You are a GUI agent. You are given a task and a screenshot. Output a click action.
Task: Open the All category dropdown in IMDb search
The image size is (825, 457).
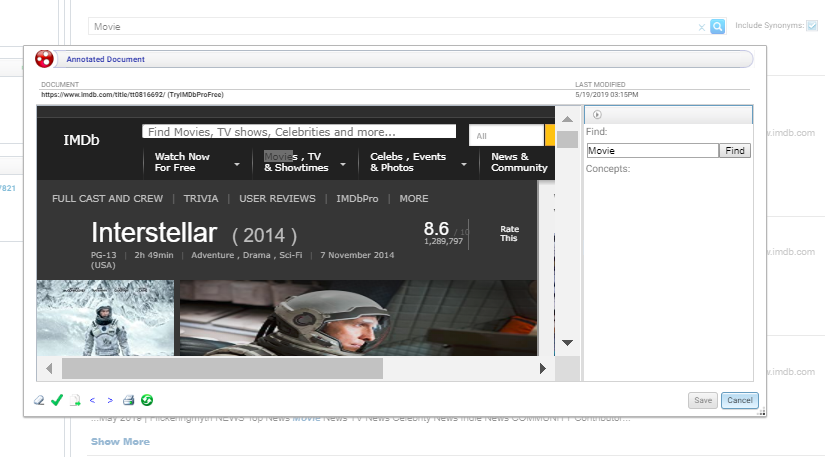pyautogui.click(x=506, y=136)
